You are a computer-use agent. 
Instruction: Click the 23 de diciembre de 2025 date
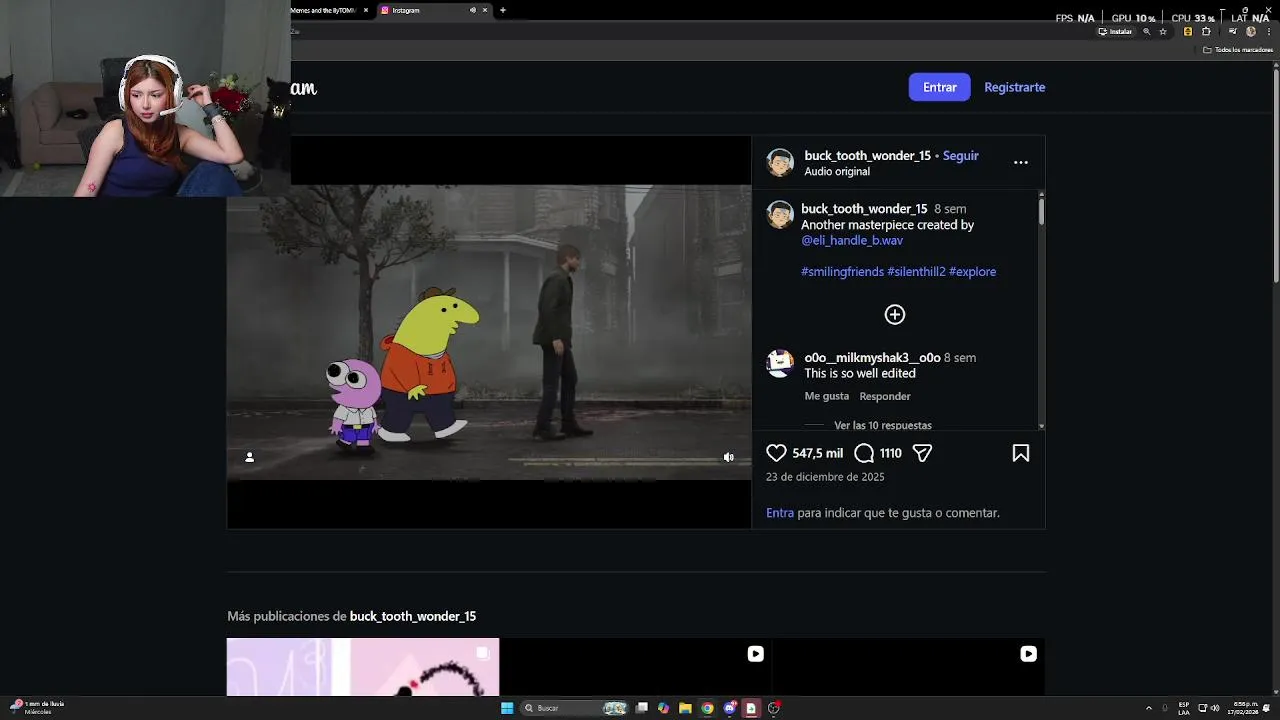point(825,477)
